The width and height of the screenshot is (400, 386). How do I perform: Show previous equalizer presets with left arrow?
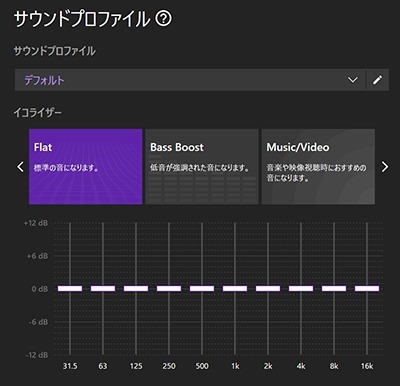click(x=21, y=166)
